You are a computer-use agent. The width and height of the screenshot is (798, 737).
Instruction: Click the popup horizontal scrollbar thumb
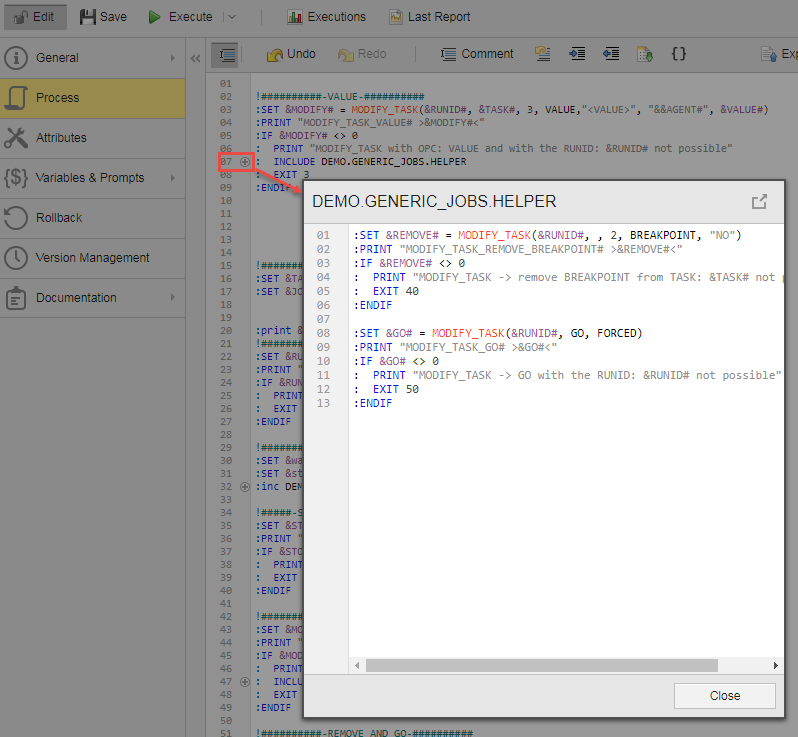[x=540, y=665]
